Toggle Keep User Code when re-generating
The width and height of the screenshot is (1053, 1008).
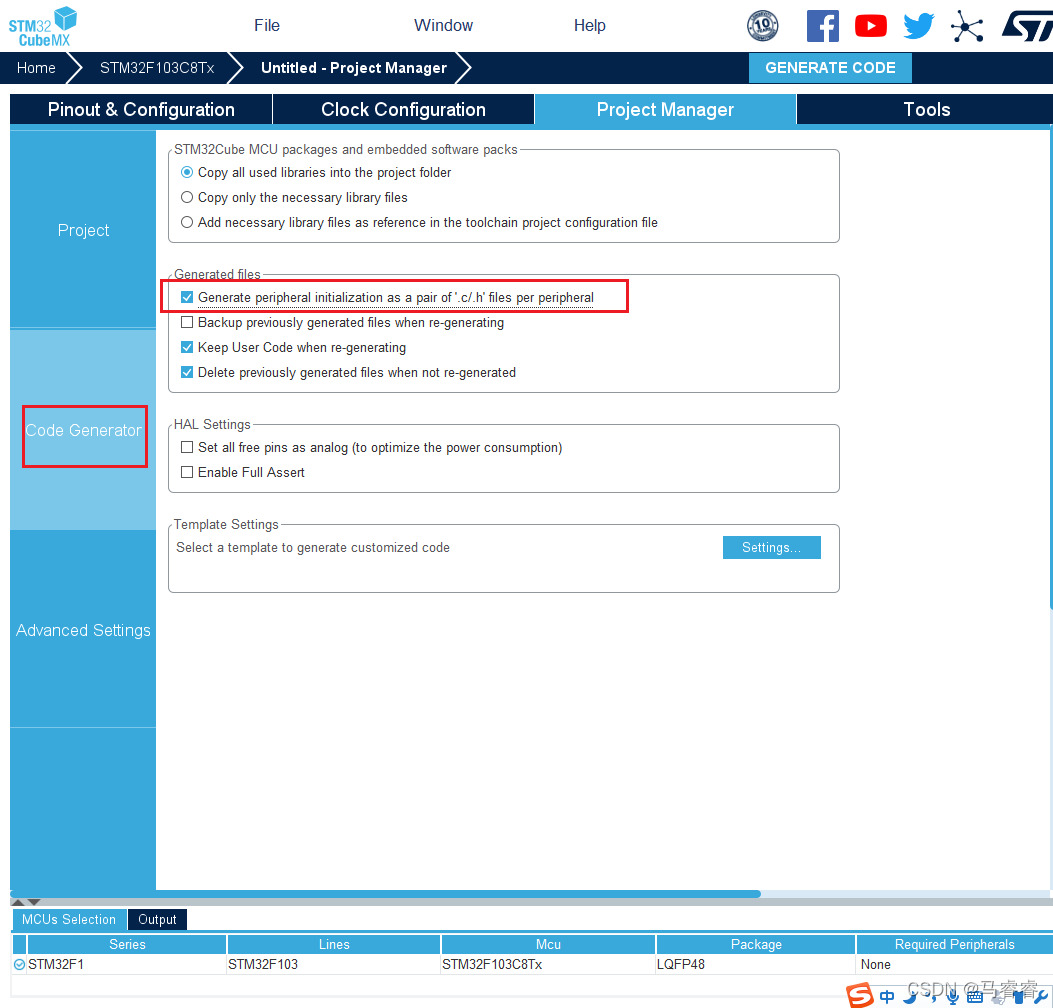[x=187, y=347]
